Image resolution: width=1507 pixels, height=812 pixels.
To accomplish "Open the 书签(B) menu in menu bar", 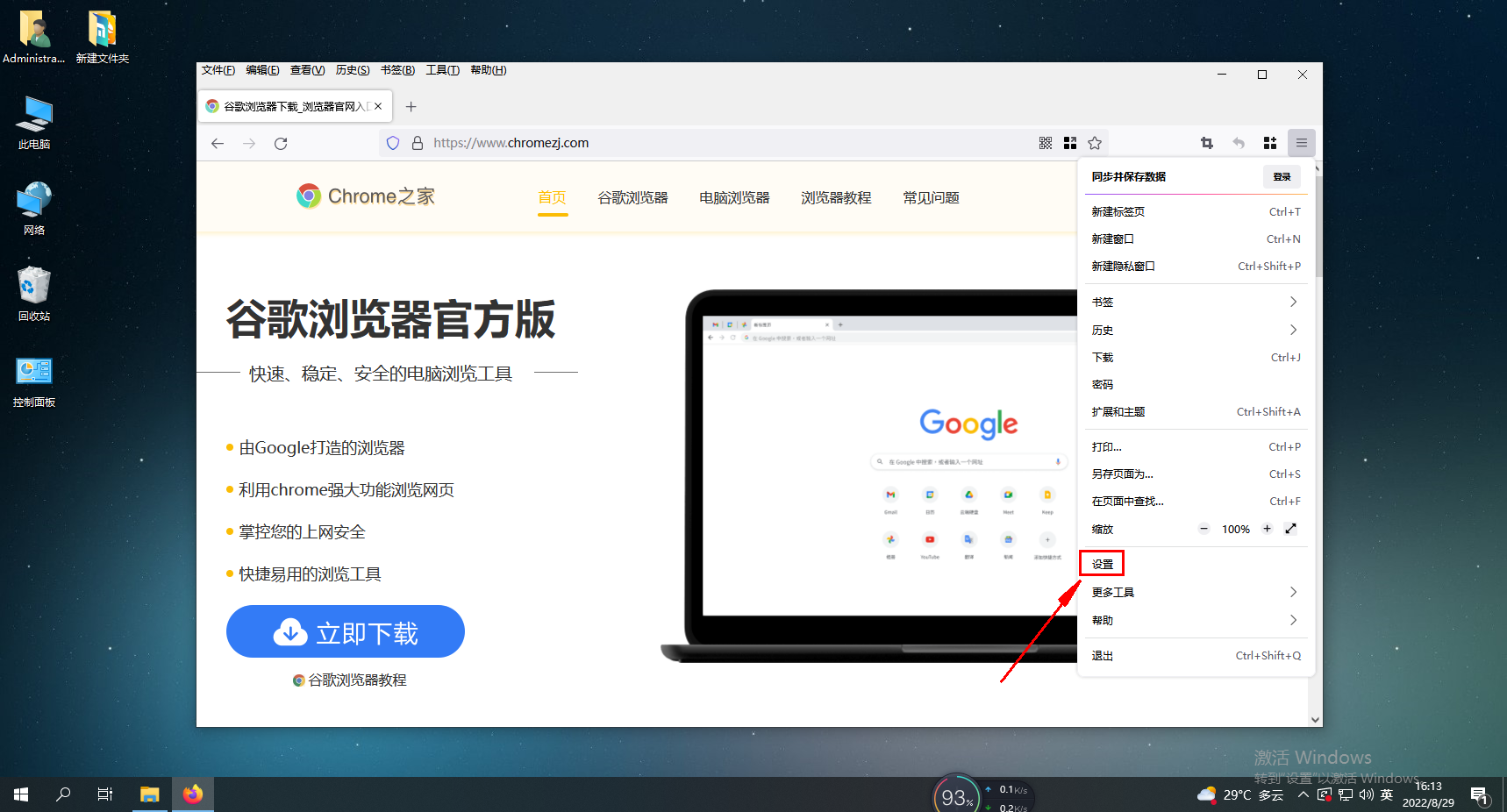I will point(397,70).
